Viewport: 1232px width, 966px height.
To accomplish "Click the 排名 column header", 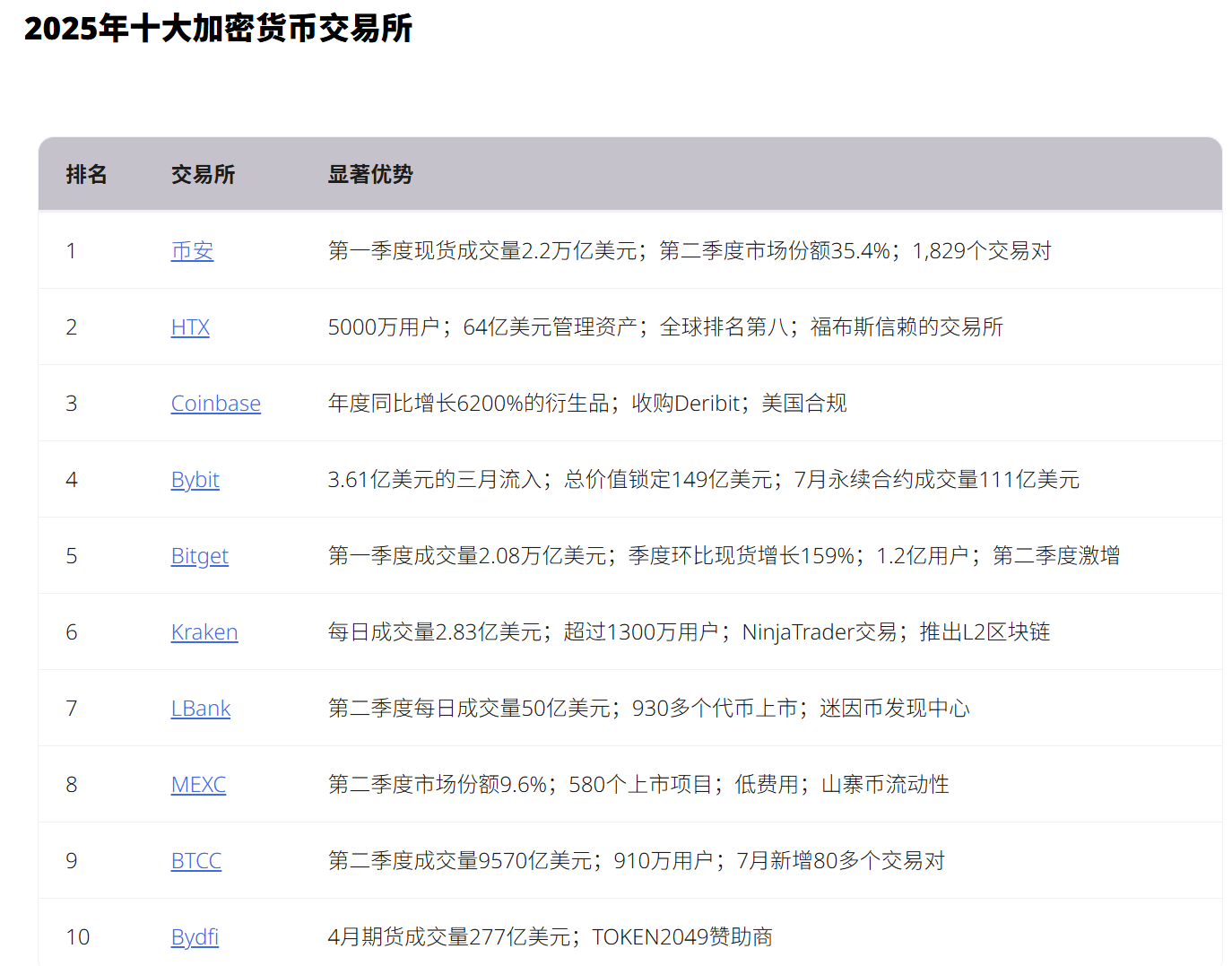I will (x=86, y=175).
